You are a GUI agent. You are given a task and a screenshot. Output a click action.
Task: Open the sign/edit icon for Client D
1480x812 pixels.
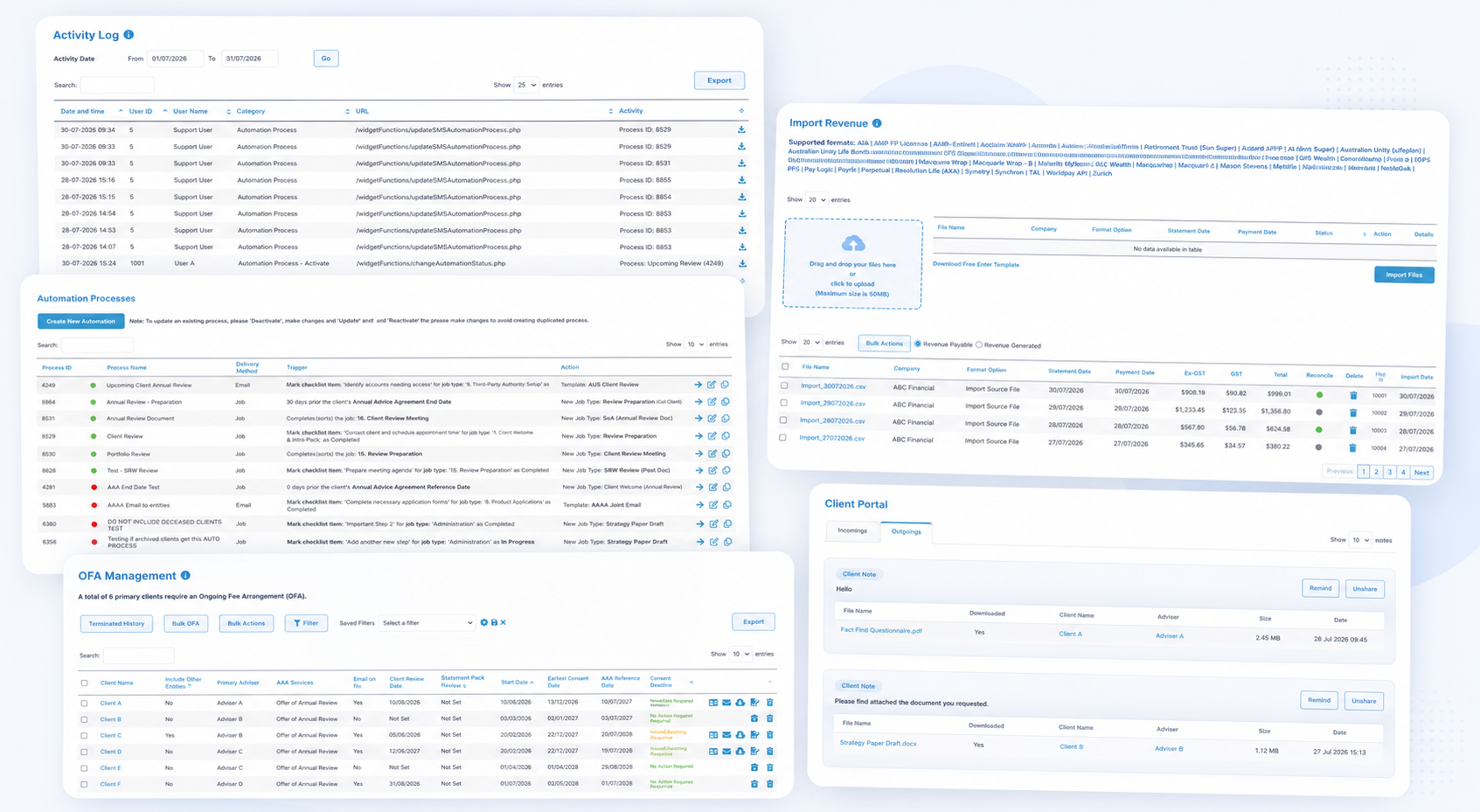(x=755, y=751)
